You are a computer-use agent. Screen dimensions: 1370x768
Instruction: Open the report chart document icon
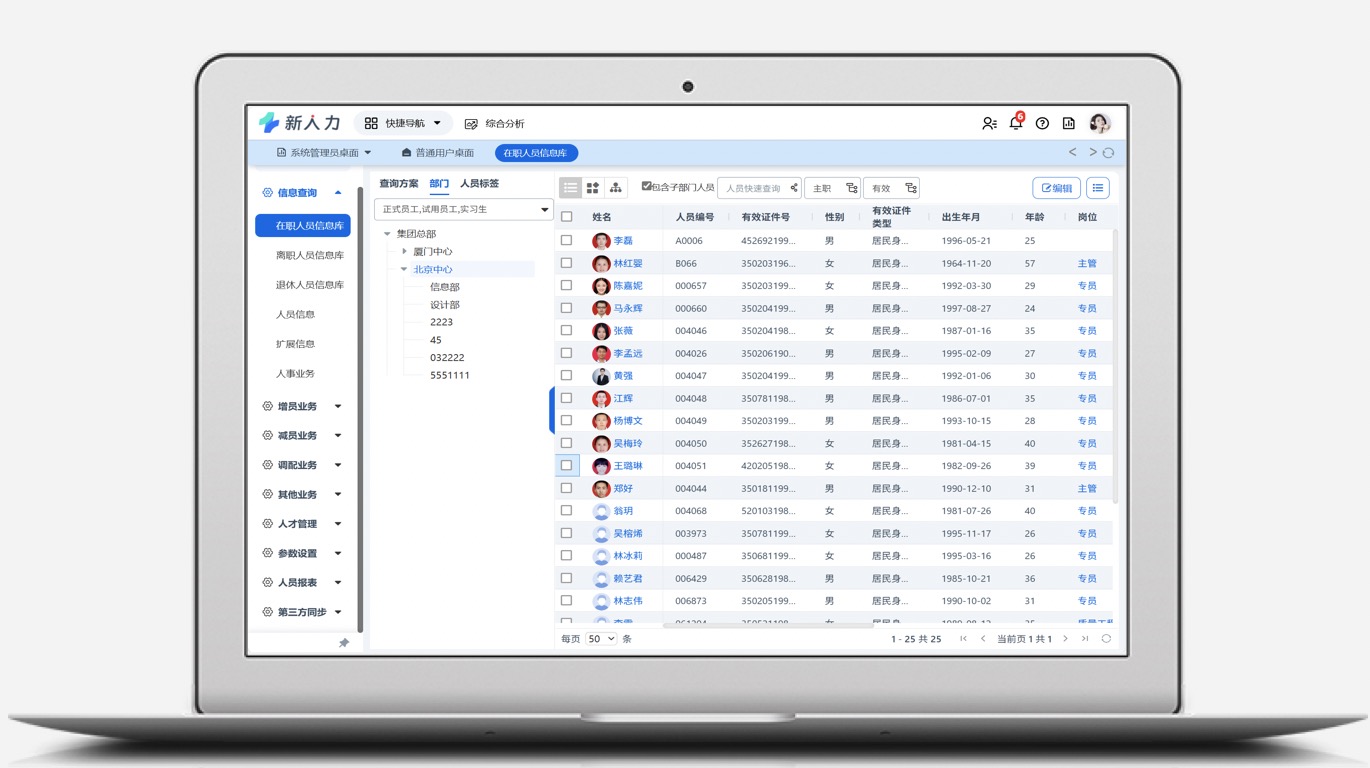1068,123
